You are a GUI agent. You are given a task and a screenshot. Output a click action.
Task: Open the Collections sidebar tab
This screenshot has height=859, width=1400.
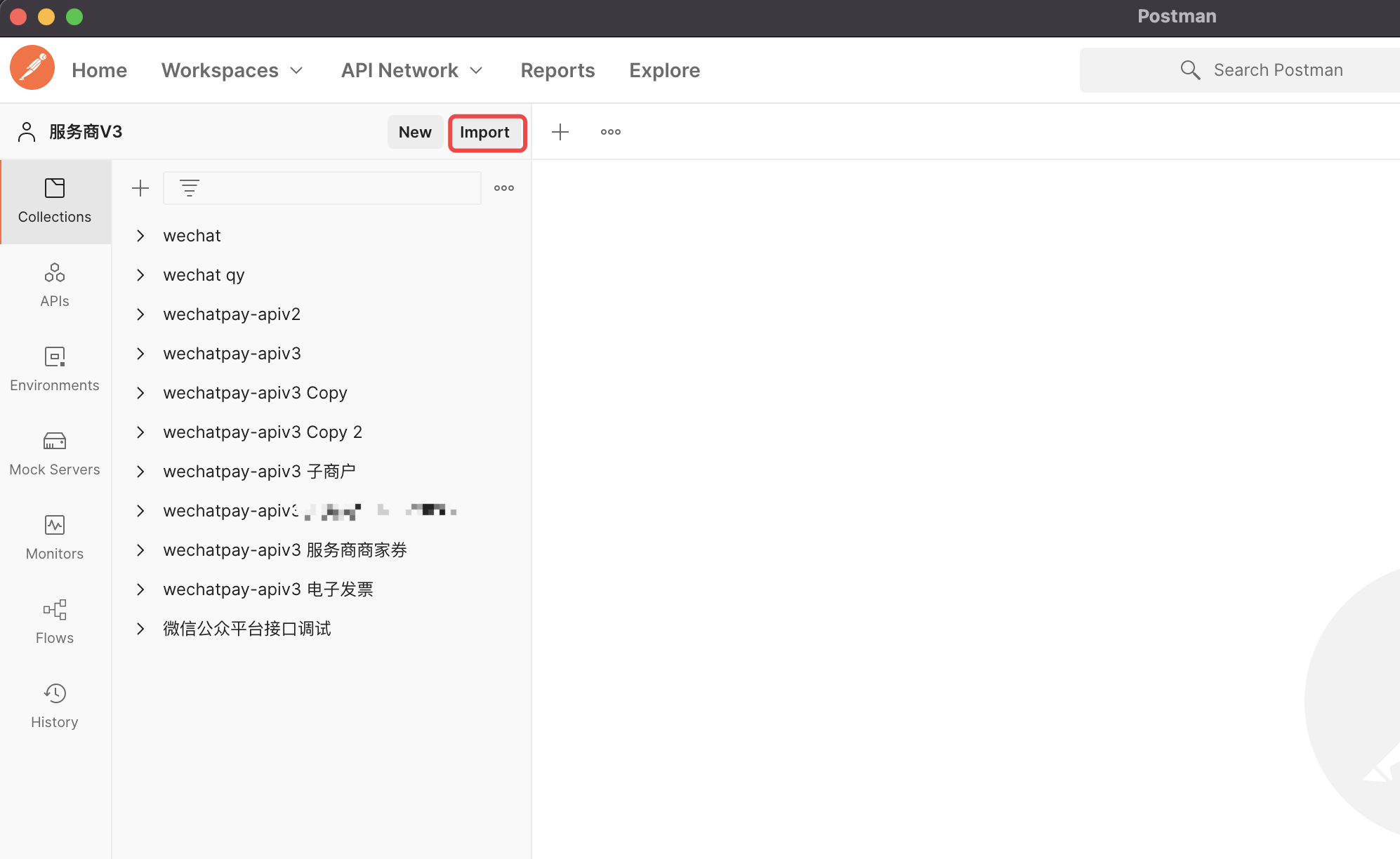click(55, 201)
